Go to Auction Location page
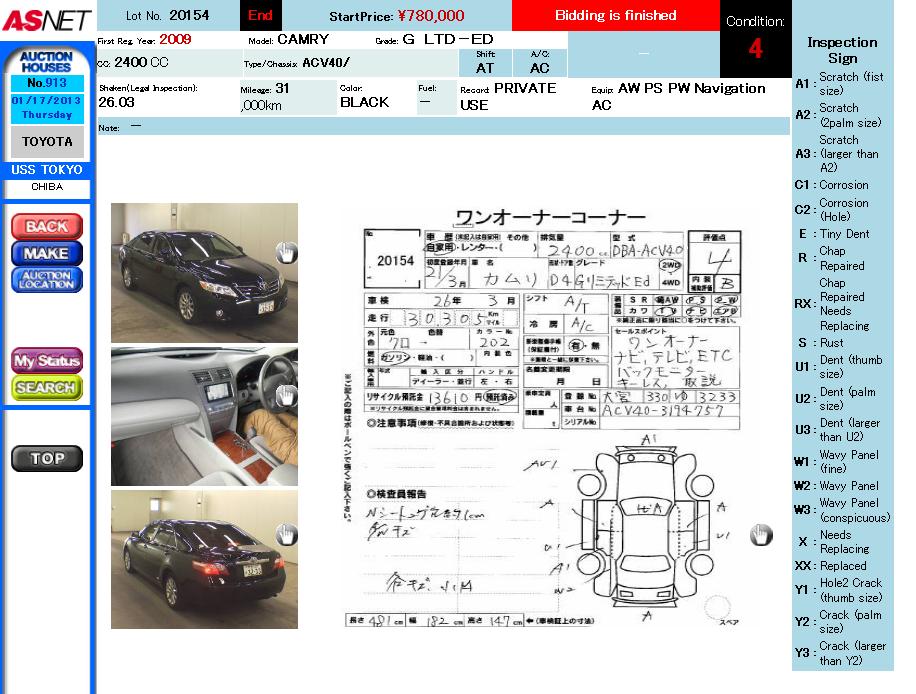The width and height of the screenshot is (916, 694). click(46, 280)
